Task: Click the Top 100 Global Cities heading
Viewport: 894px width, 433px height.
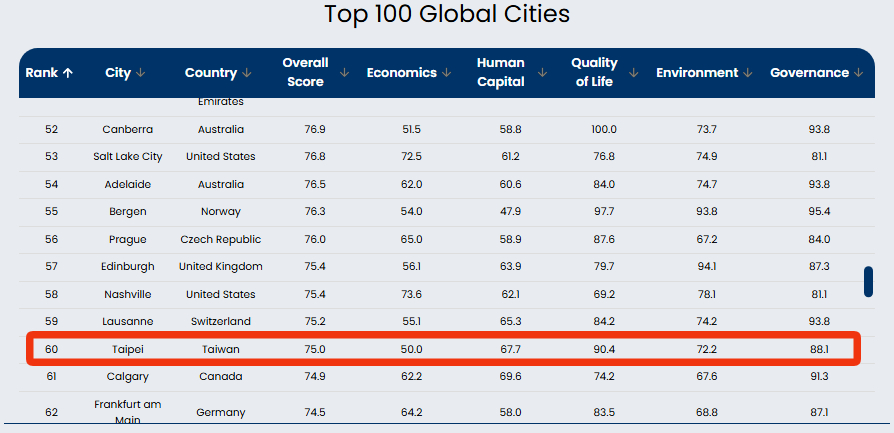Action: (447, 14)
